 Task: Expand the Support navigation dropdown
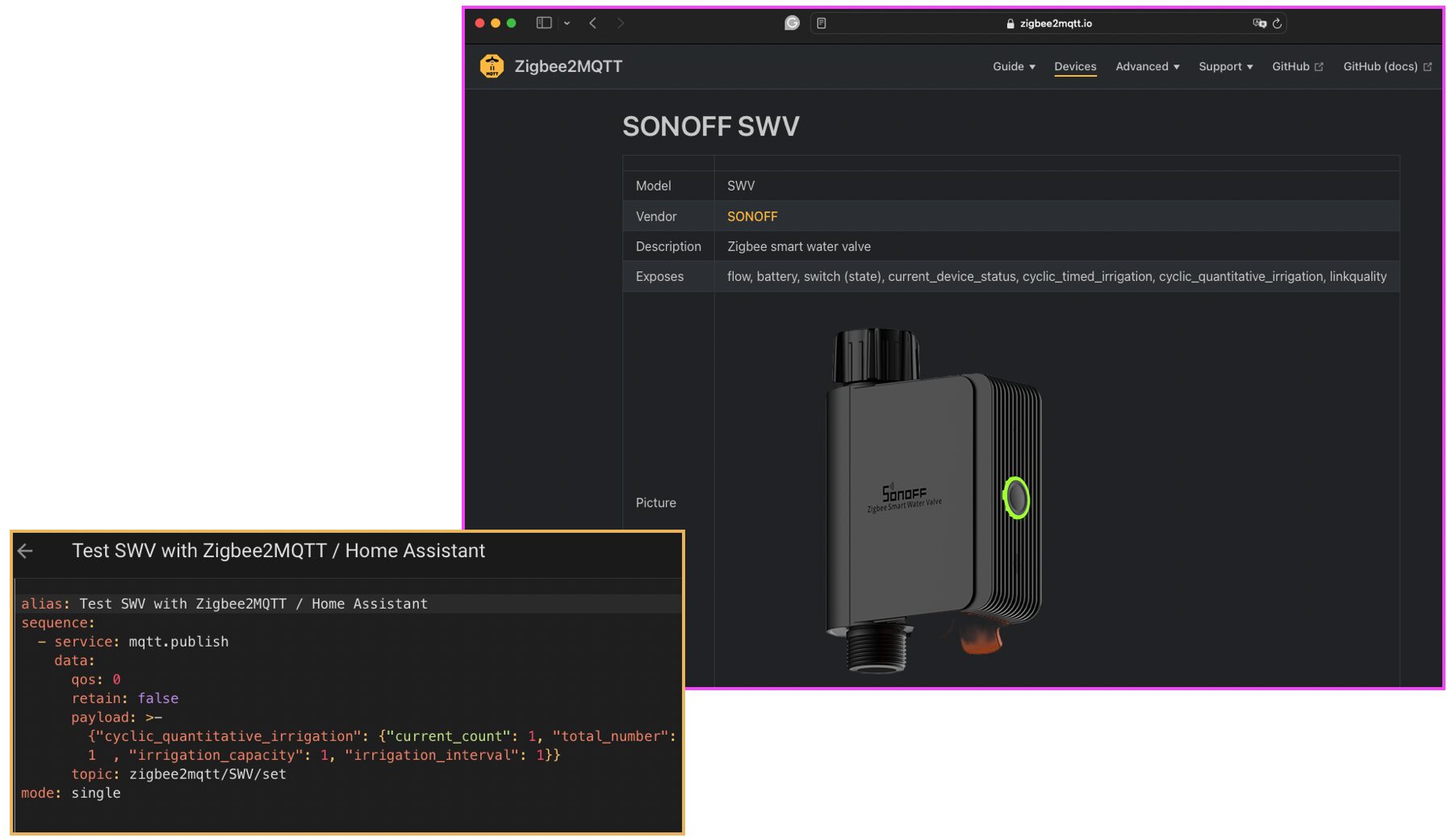click(1225, 66)
